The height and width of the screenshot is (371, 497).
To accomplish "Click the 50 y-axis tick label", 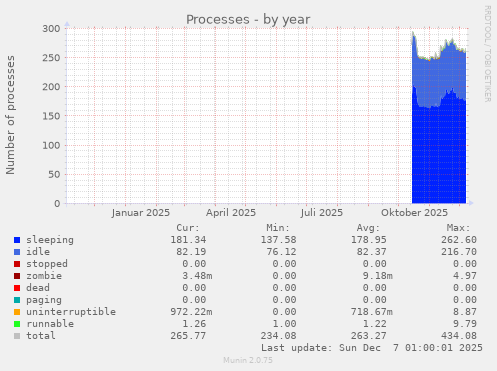I will (54, 174).
